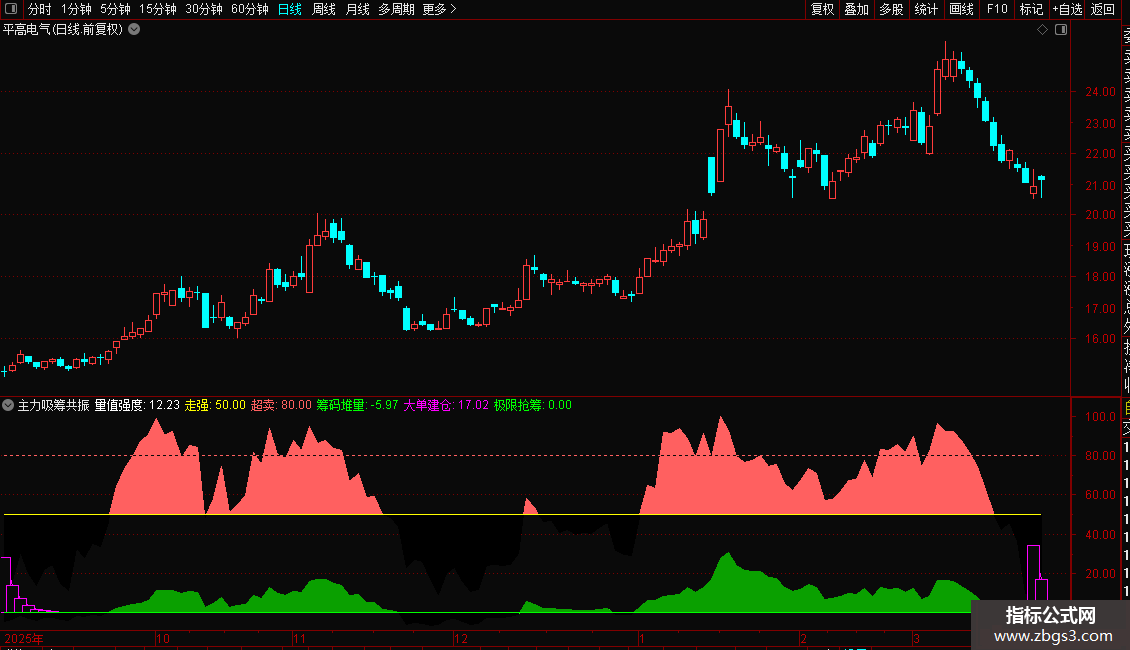Viewport: 1130px width, 650px height.
Task: Switch to 1分钟 period
Action: (x=76, y=9)
